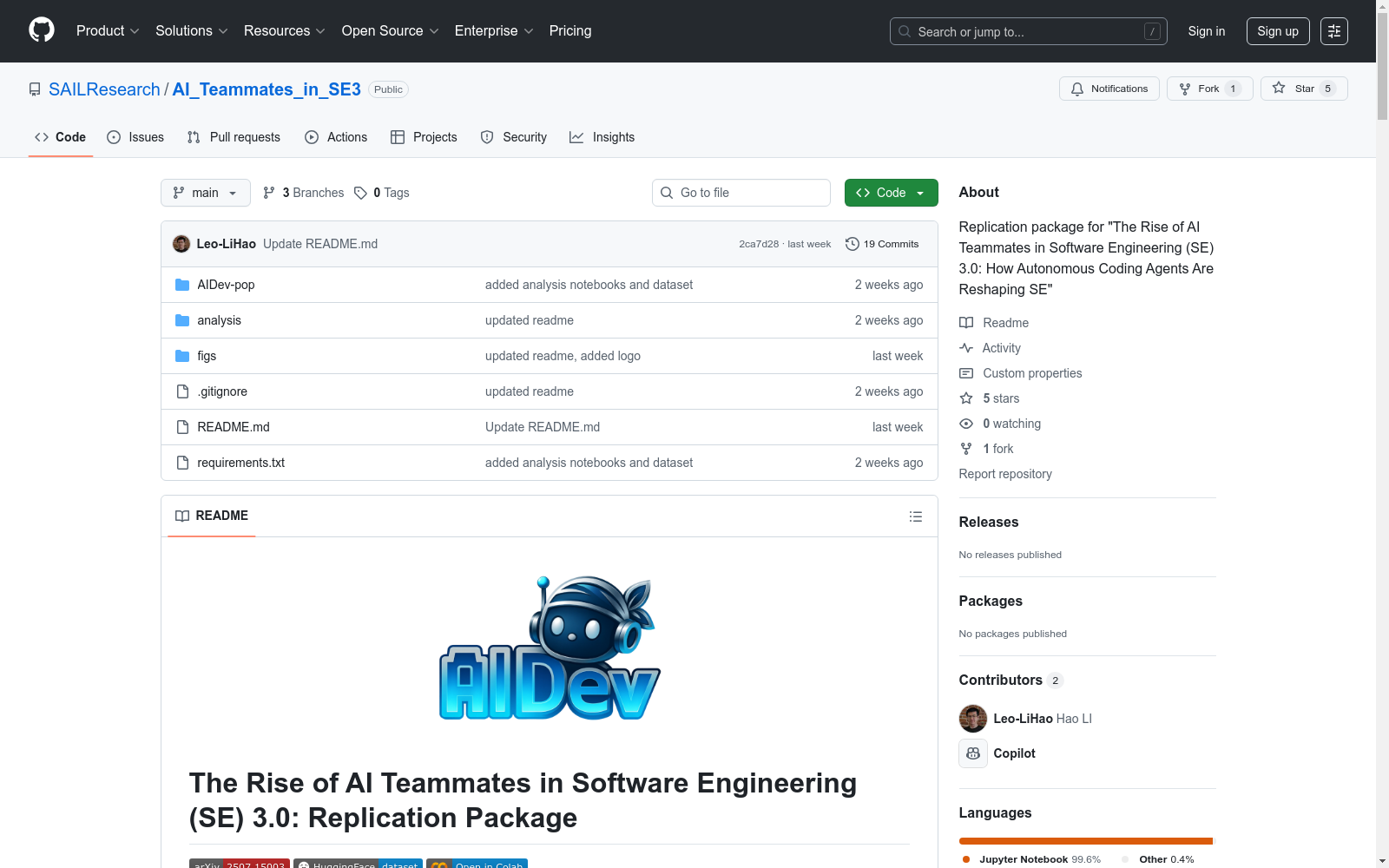The image size is (1389, 868).
Task: Click the .gitignore file icon
Action: point(182,391)
